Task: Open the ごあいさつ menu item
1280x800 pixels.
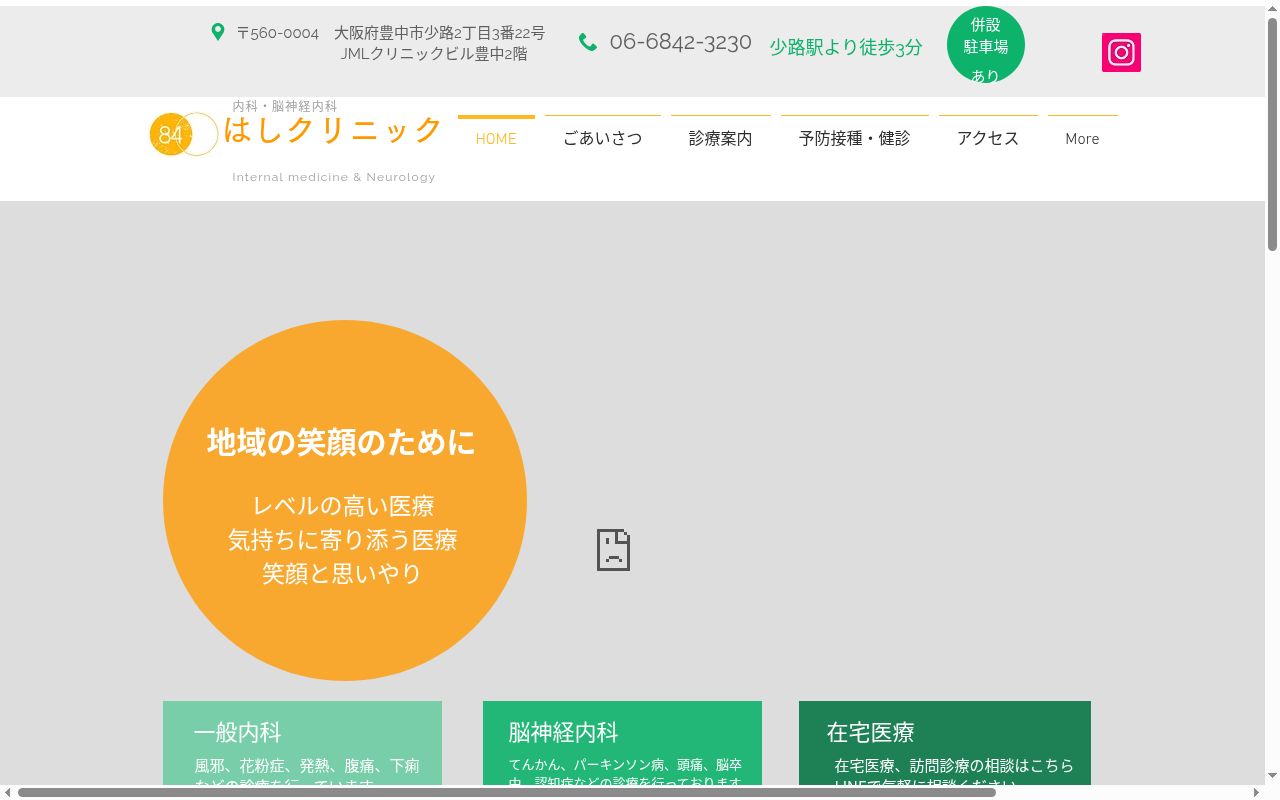Action: pyautogui.click(x=603, y=139)
